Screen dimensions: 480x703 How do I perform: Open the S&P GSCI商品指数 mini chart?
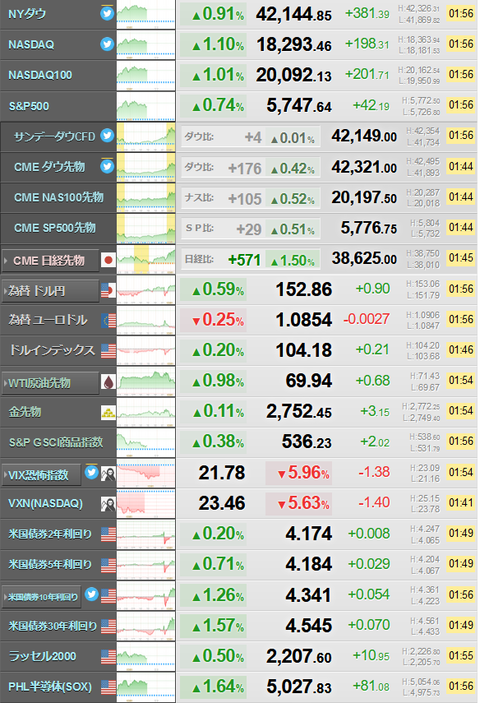click(146, 443)
